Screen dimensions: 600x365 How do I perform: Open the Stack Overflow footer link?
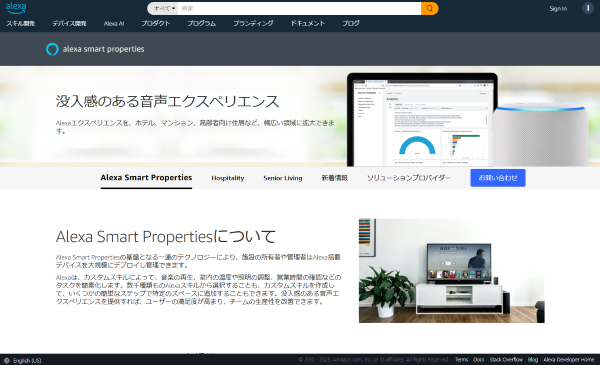(506, 360)
